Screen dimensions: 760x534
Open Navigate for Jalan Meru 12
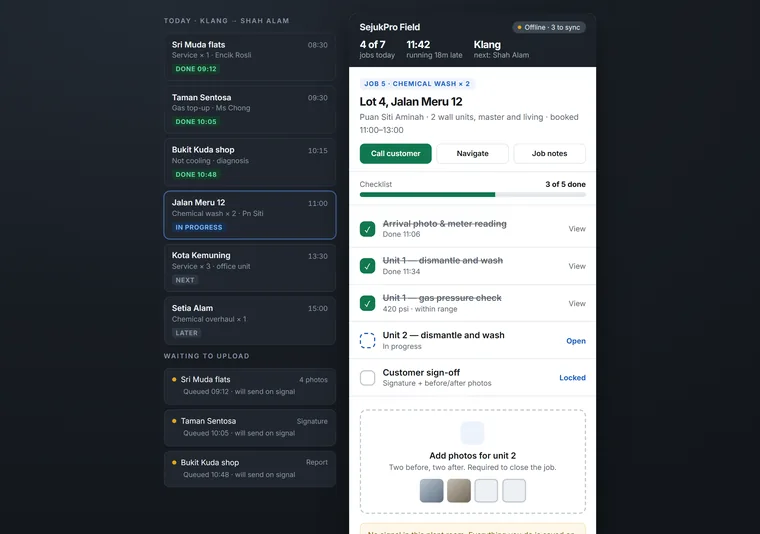tap(473, 154)
